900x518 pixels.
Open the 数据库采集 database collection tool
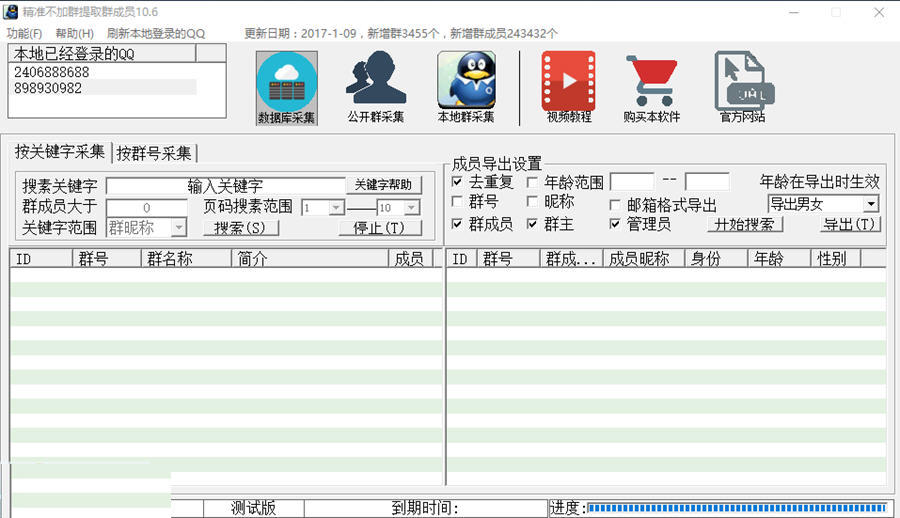[x=286, y=88]
